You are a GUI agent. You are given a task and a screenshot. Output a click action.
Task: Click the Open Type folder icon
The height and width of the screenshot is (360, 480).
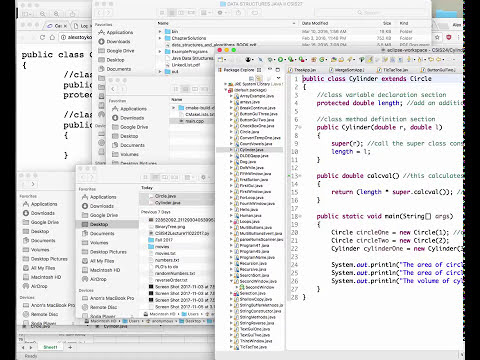click(334, 60)
